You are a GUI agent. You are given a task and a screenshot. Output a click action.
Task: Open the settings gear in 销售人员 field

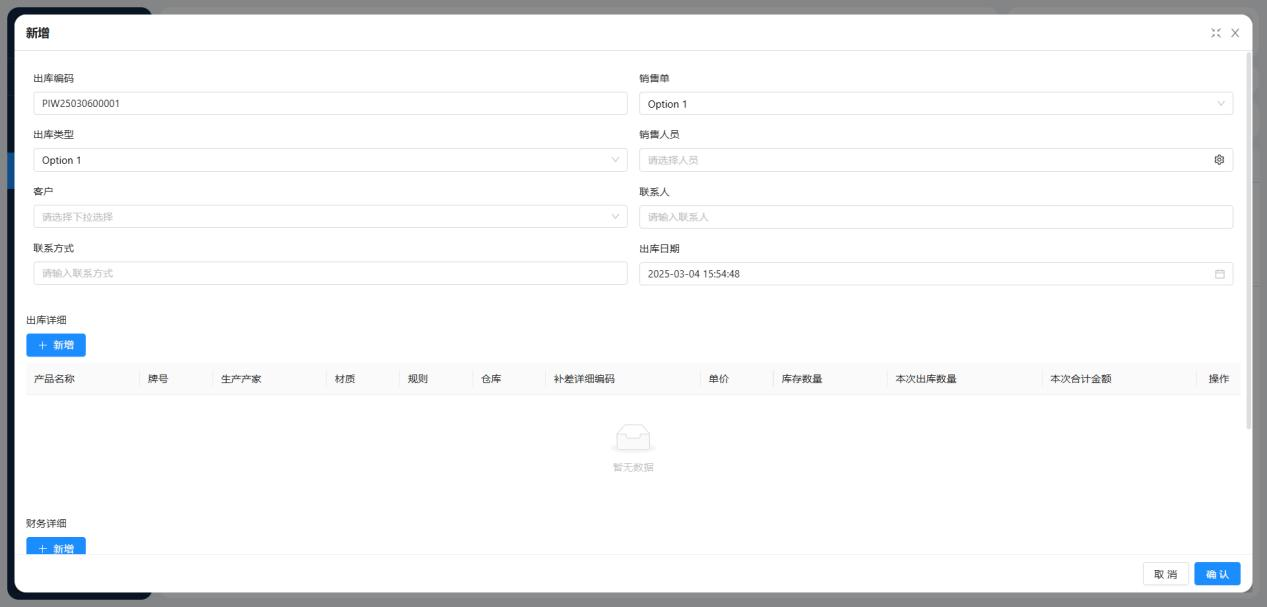point(1219,160)
